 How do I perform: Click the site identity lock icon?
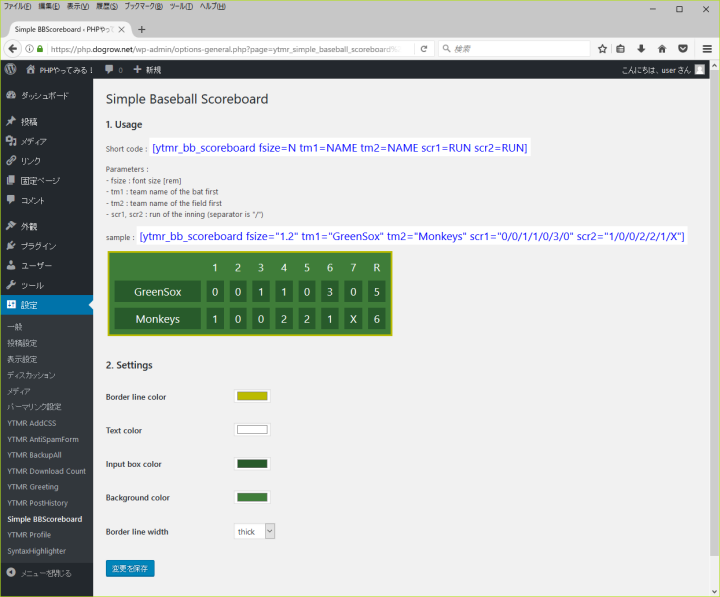tap(40, 49)
